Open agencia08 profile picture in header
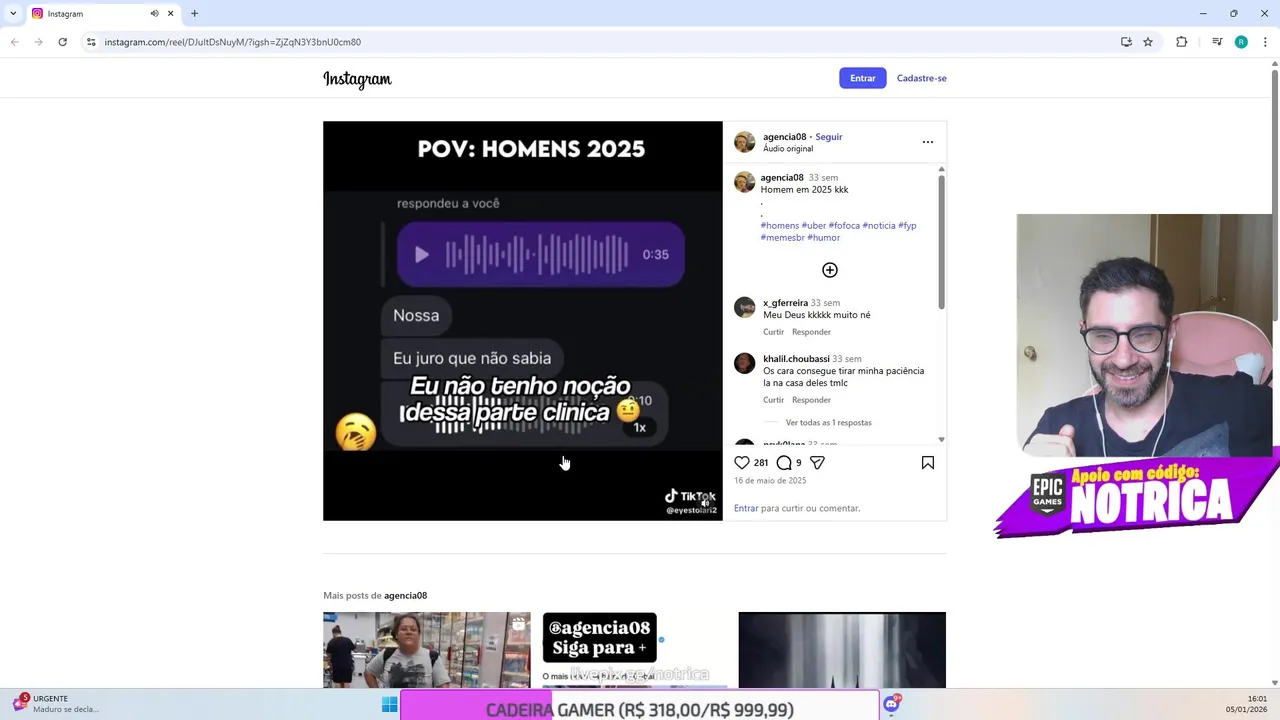This screenshot has width=1280, height=720. point(745,142)
